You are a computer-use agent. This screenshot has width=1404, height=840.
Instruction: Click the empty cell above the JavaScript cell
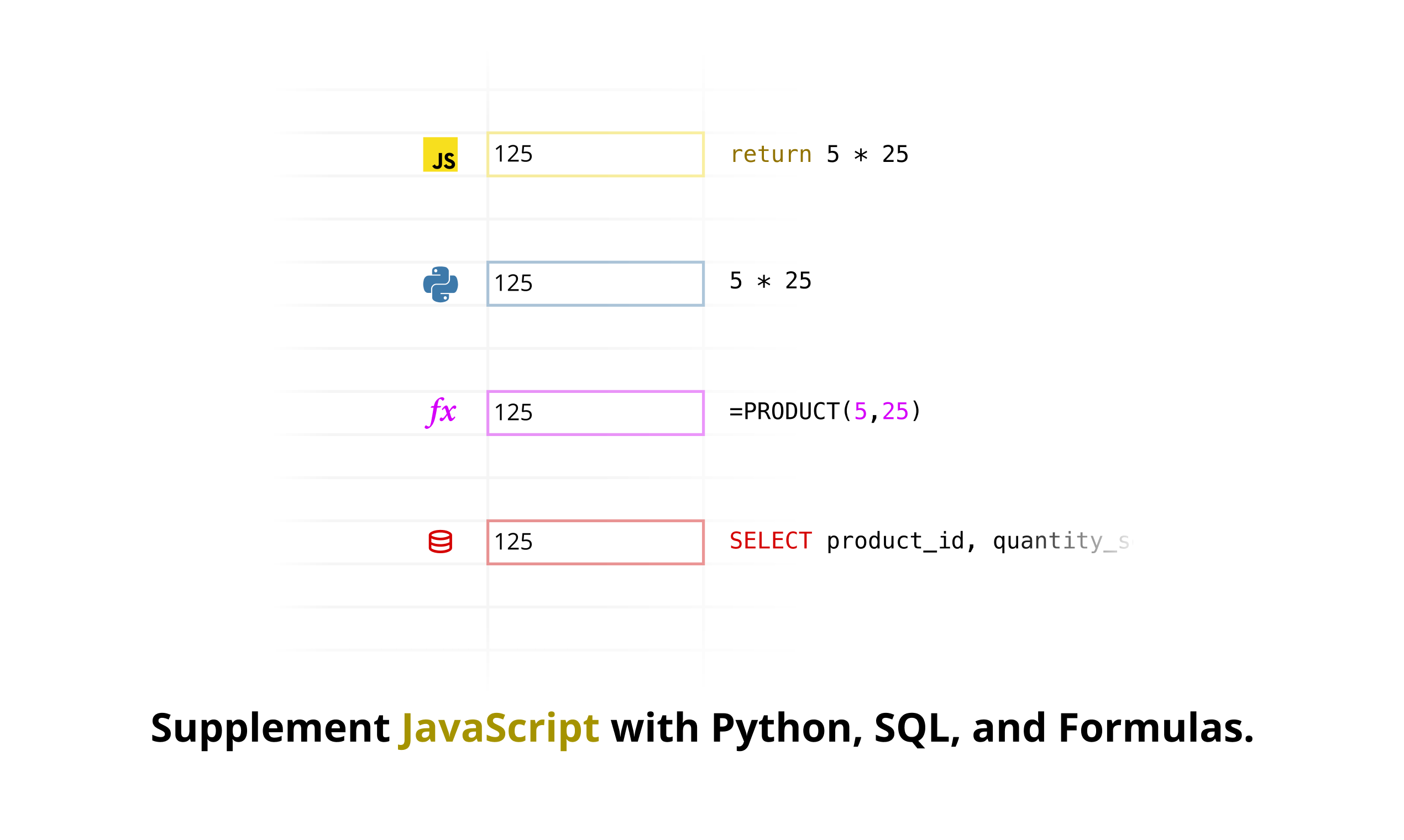tap(595, 111)
